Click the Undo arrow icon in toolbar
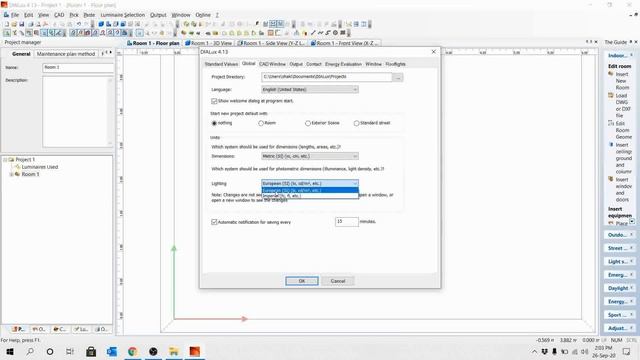This screenshot has width=640, height=360. coord(79,24)
